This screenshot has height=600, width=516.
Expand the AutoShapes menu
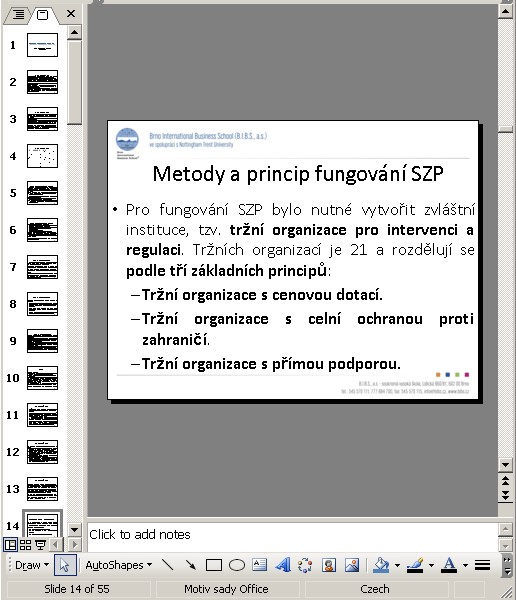[118, 565]
